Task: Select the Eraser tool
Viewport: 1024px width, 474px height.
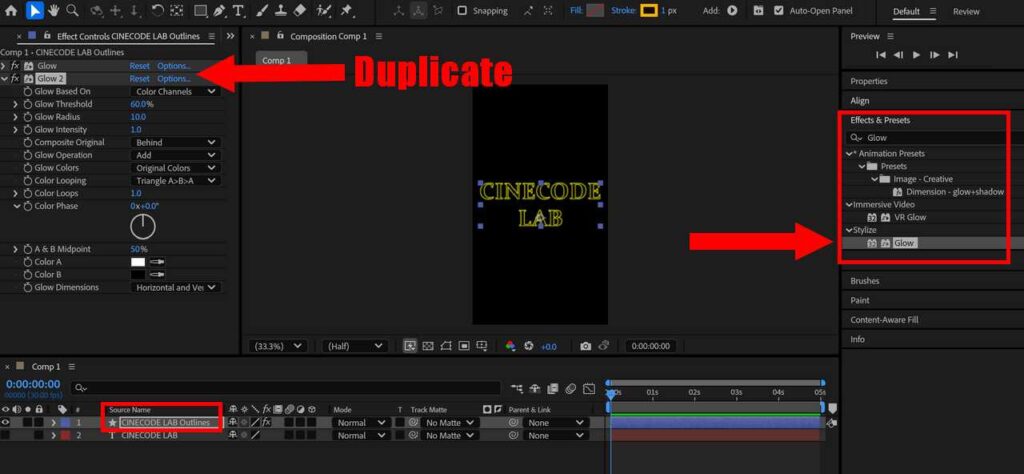Action: point(300,10)
